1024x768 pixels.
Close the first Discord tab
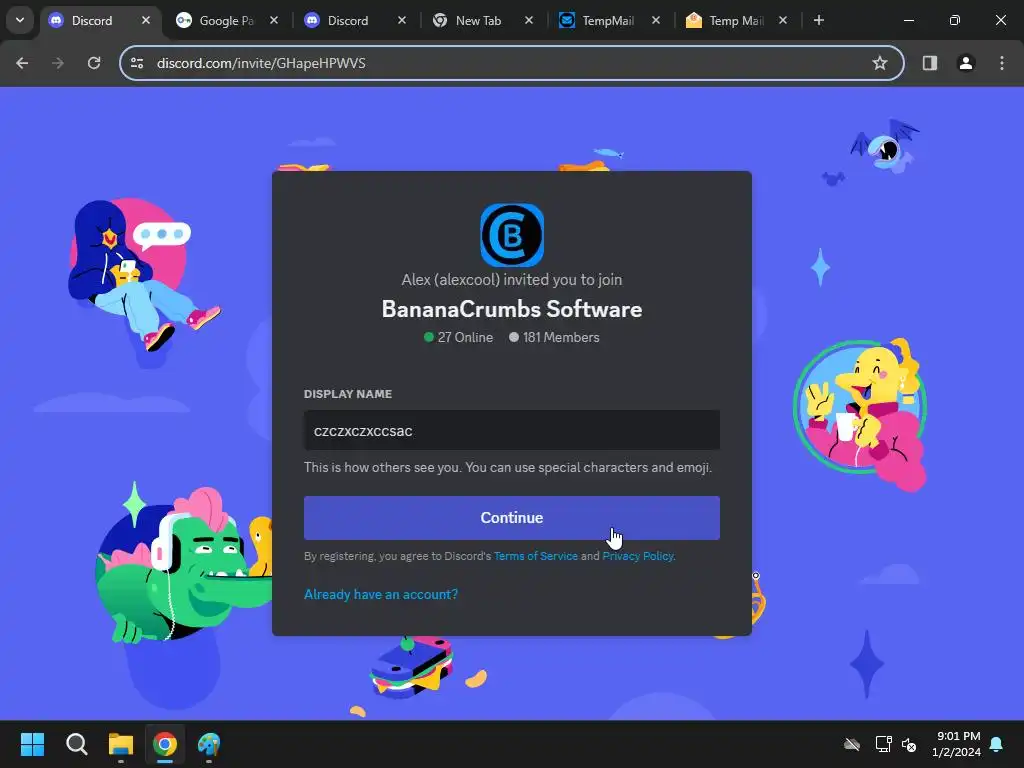(x=146, y=21)
